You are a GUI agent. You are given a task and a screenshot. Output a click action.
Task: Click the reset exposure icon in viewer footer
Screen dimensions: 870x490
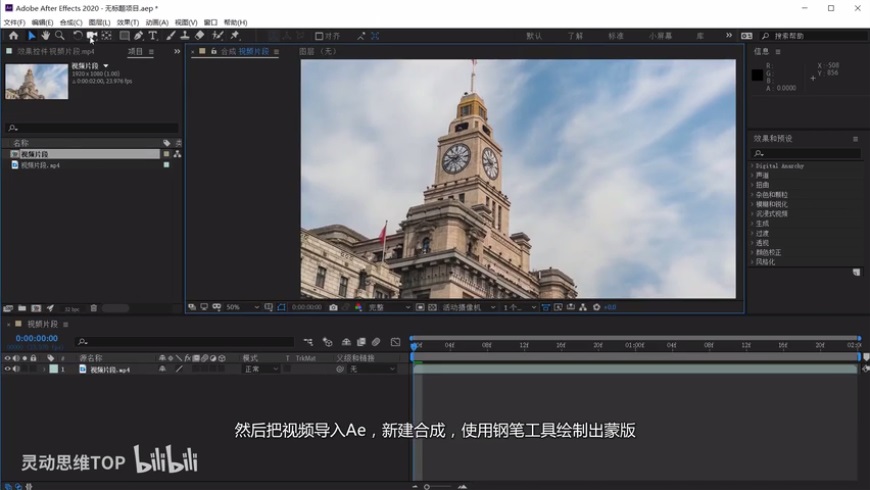tap(596, 307)
